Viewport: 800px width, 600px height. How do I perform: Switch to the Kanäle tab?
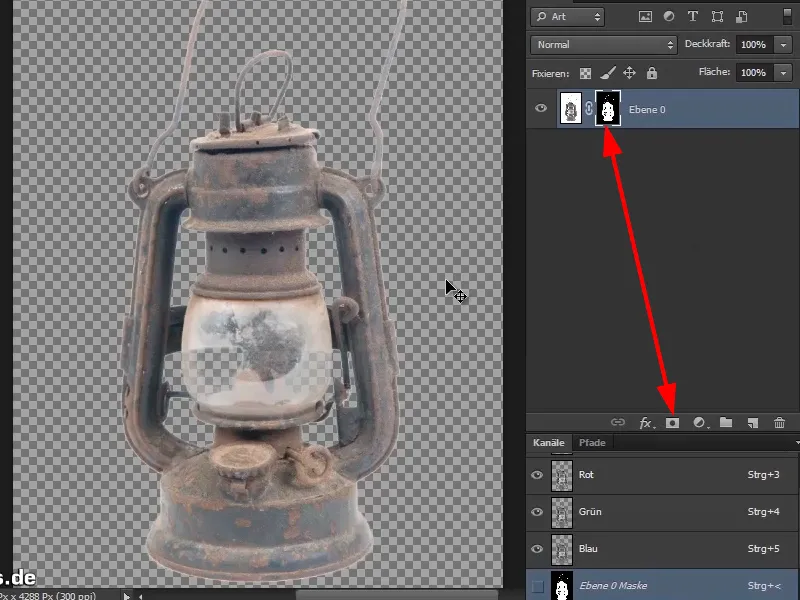pos(548,443)
